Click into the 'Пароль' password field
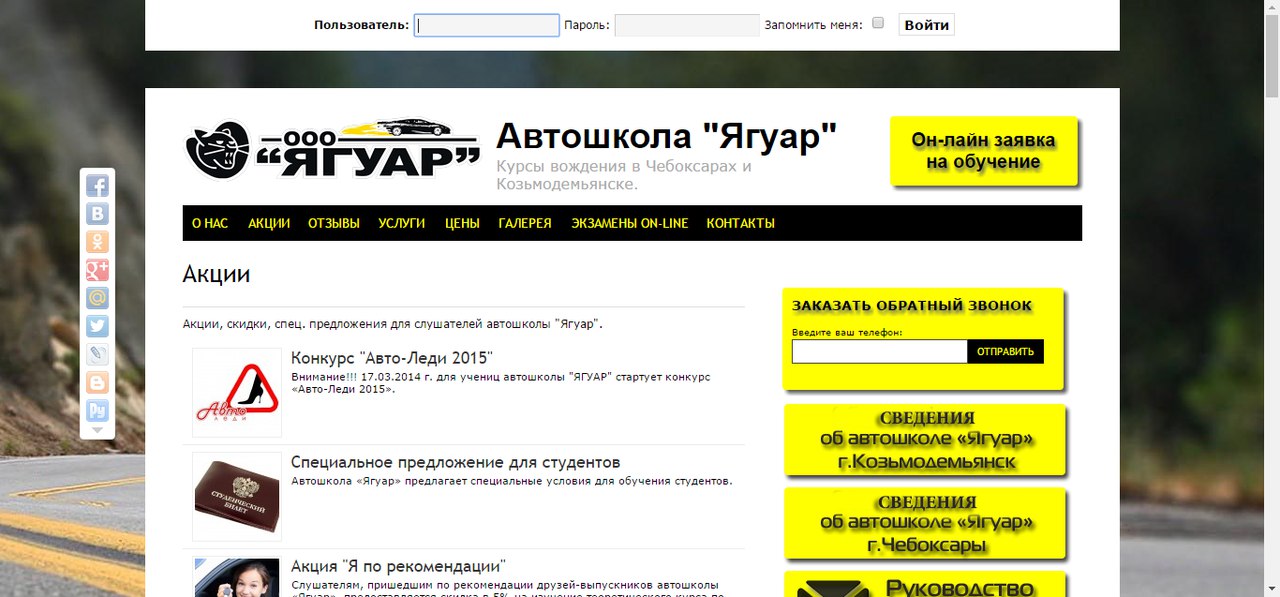Viewport: 1280px width, 597px height. 687,25
